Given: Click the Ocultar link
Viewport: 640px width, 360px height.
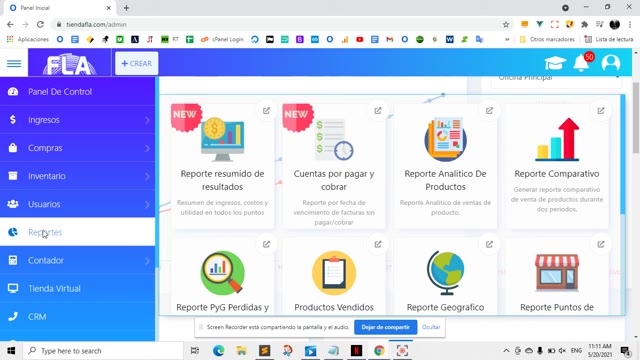Looking at the screenshot, I should (x=431, y=327).
